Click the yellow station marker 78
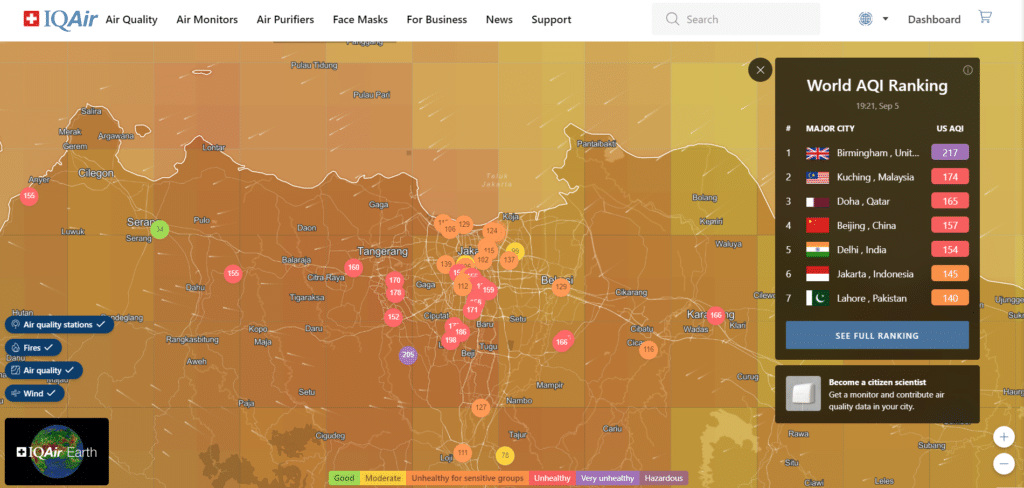 coord(505,455)
